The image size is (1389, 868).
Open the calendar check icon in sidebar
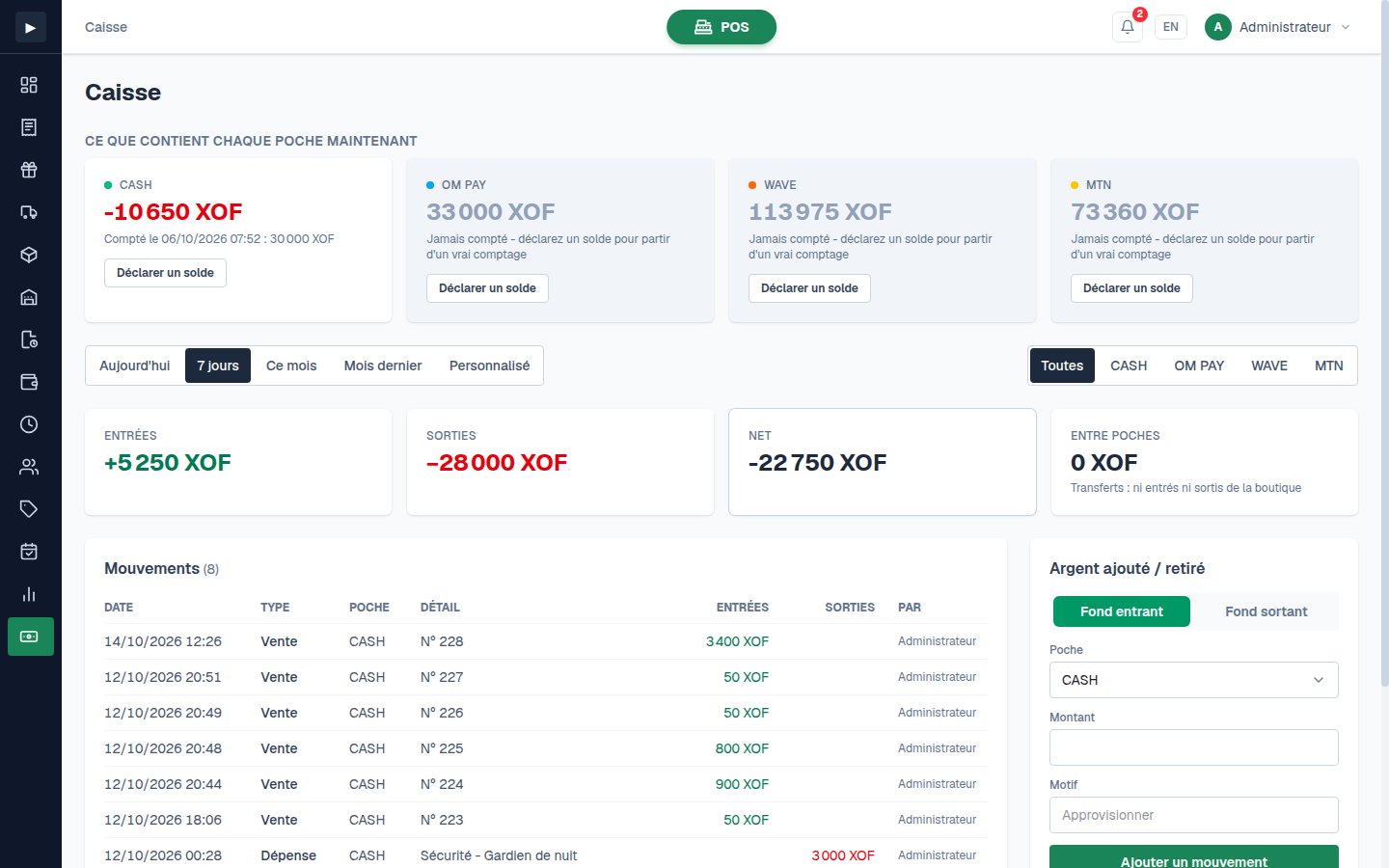(29, 552)
